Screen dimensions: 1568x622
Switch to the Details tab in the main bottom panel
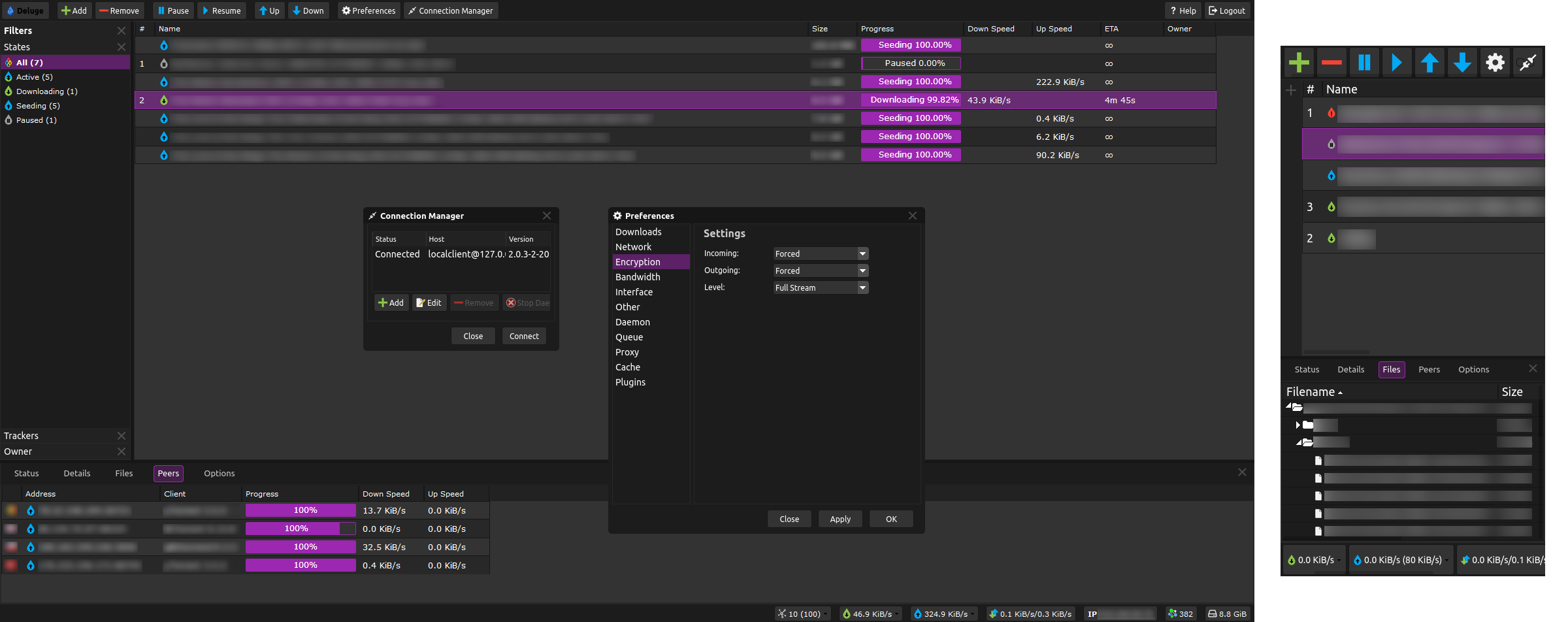click(x=77, y=474)
